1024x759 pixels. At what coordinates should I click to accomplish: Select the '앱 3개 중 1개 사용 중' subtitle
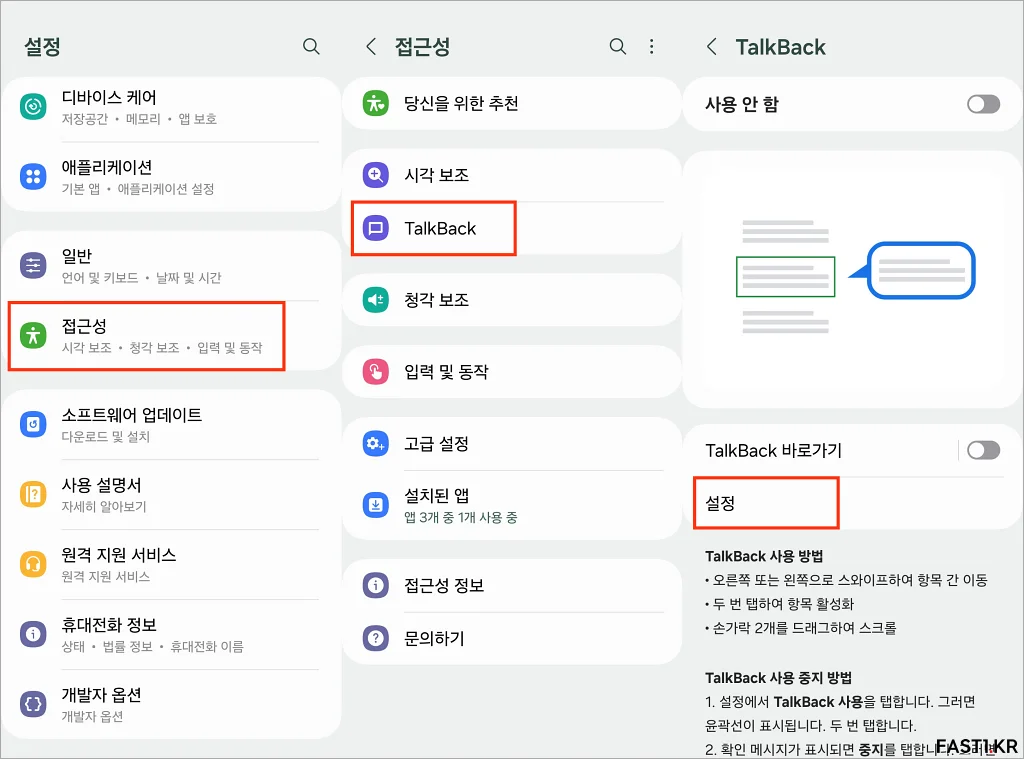461,518
